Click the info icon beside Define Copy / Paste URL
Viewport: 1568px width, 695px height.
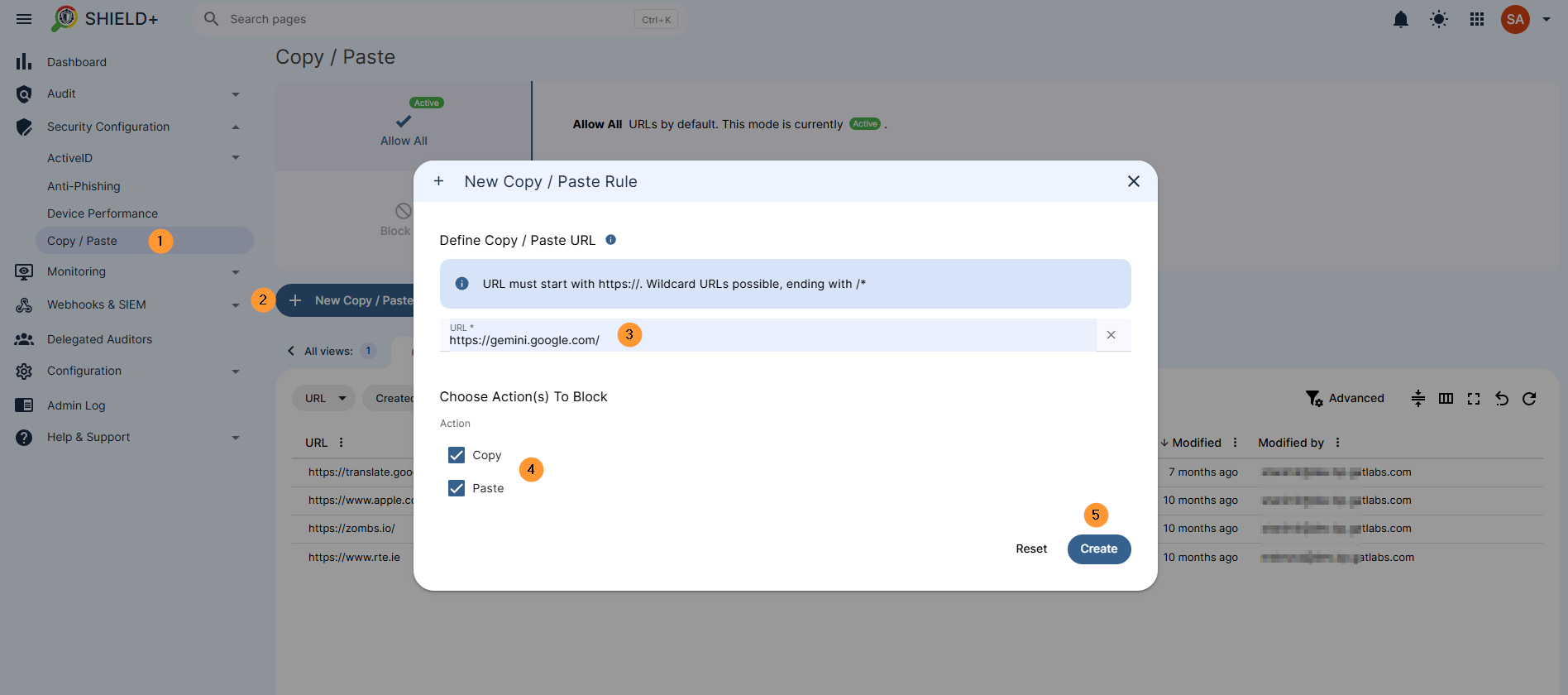coord(611,240)
